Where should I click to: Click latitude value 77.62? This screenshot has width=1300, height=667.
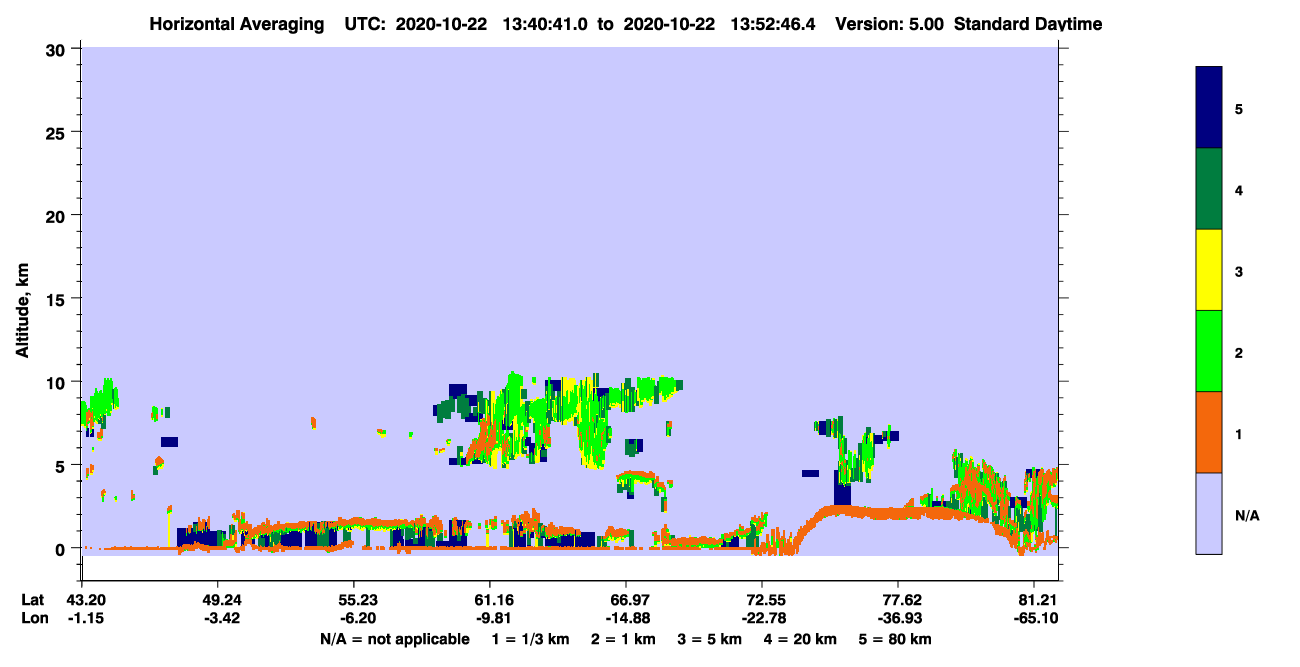[x=898, y=600]
